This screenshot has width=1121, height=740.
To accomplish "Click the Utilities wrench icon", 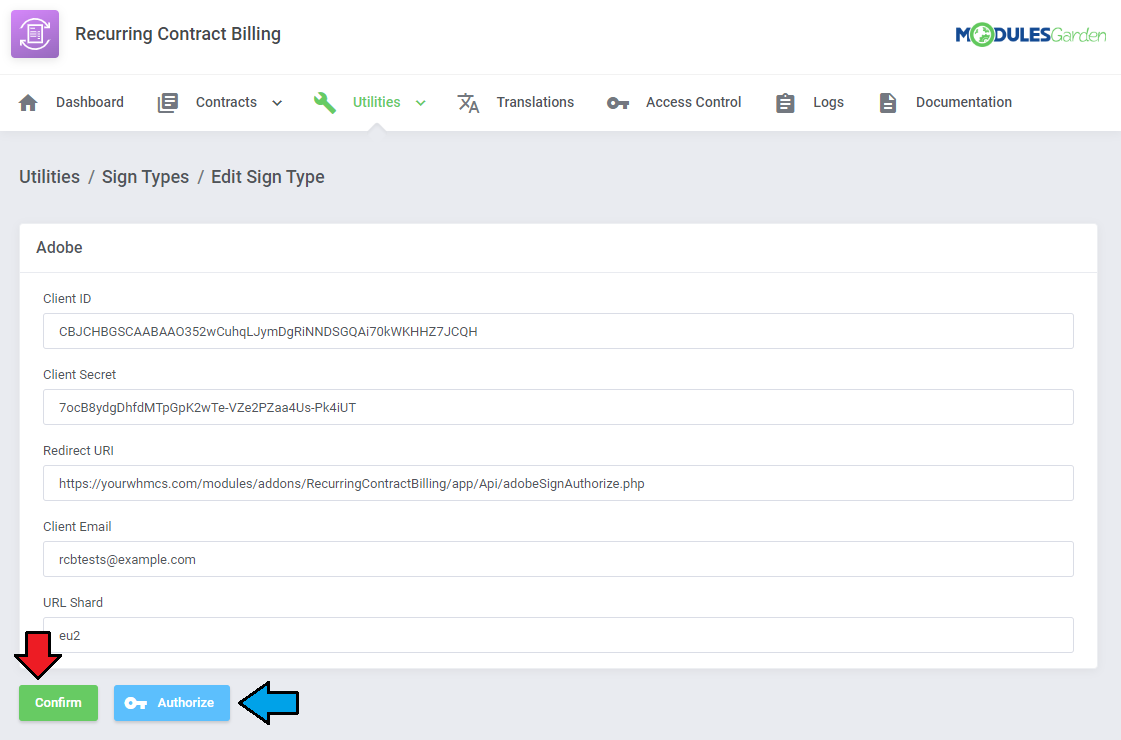I will click(325, 103).
